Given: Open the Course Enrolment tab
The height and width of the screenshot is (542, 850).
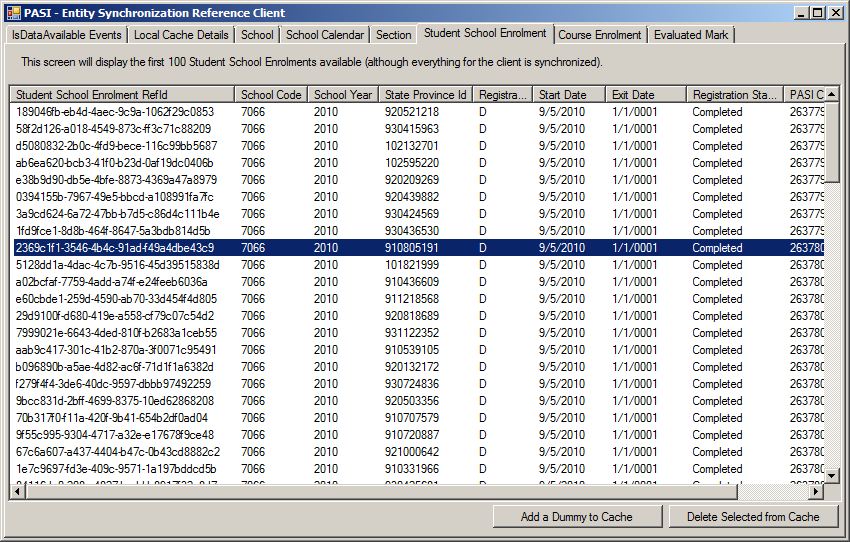Looking at the screenshot, I should click(x=599, y=35).
